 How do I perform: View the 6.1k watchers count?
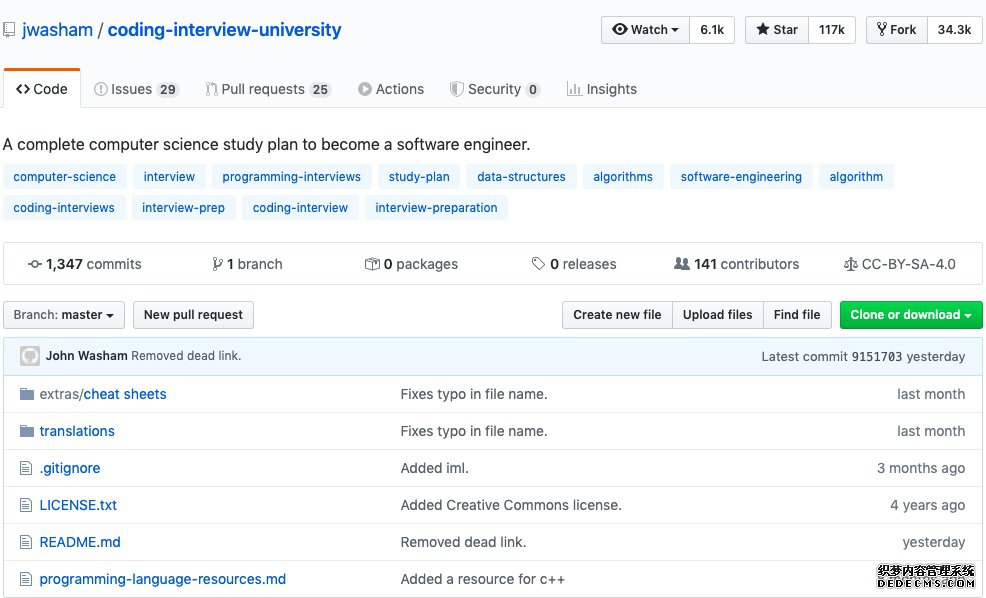click(712, 30)
